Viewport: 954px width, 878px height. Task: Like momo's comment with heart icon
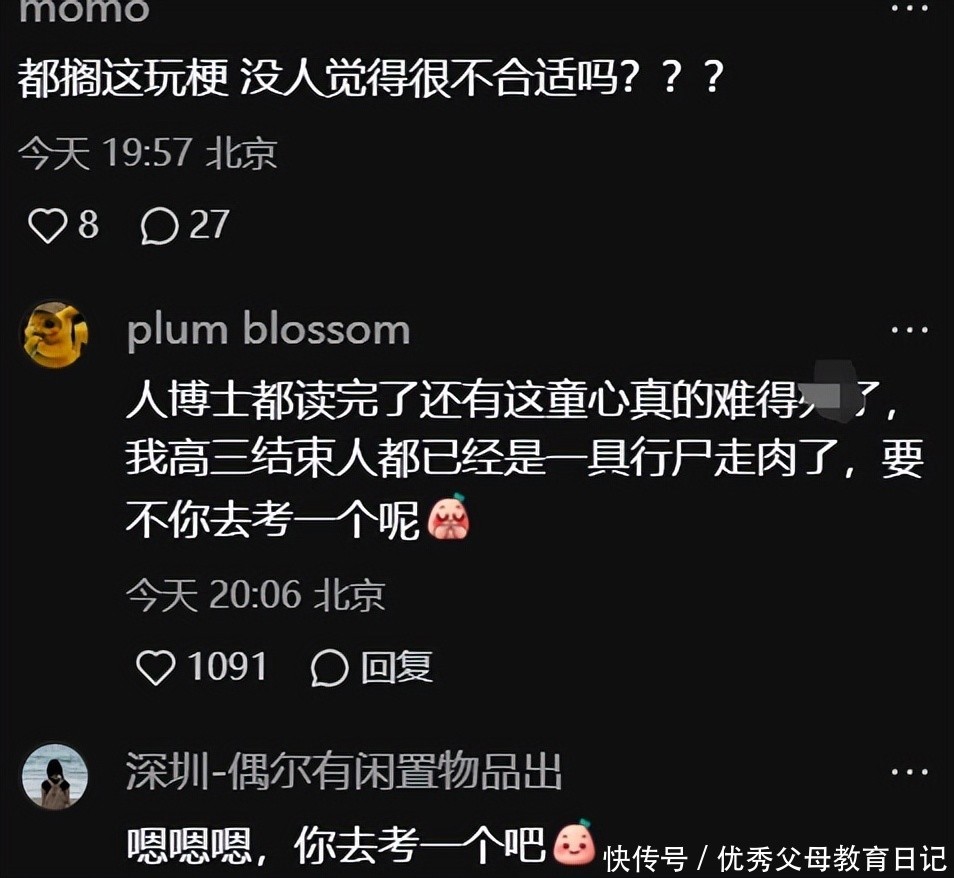click(x=47, y=225)
